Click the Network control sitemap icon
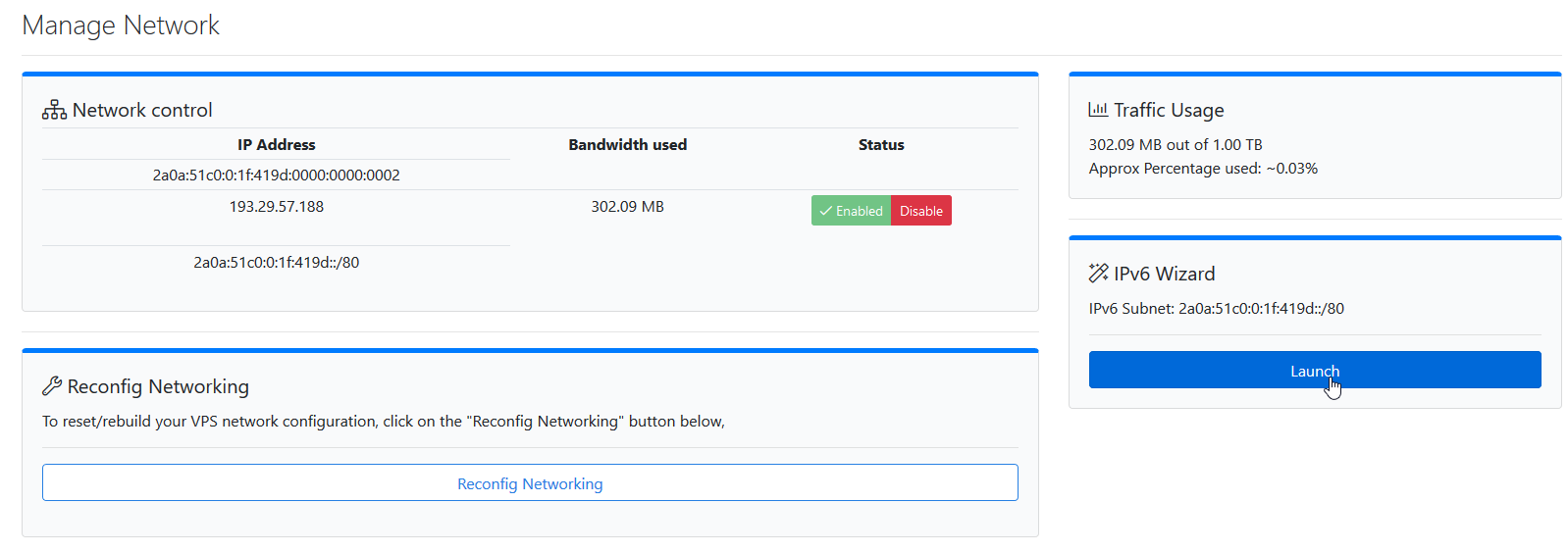Viewport: 1568px width, 553px height. tap(54, 110)
